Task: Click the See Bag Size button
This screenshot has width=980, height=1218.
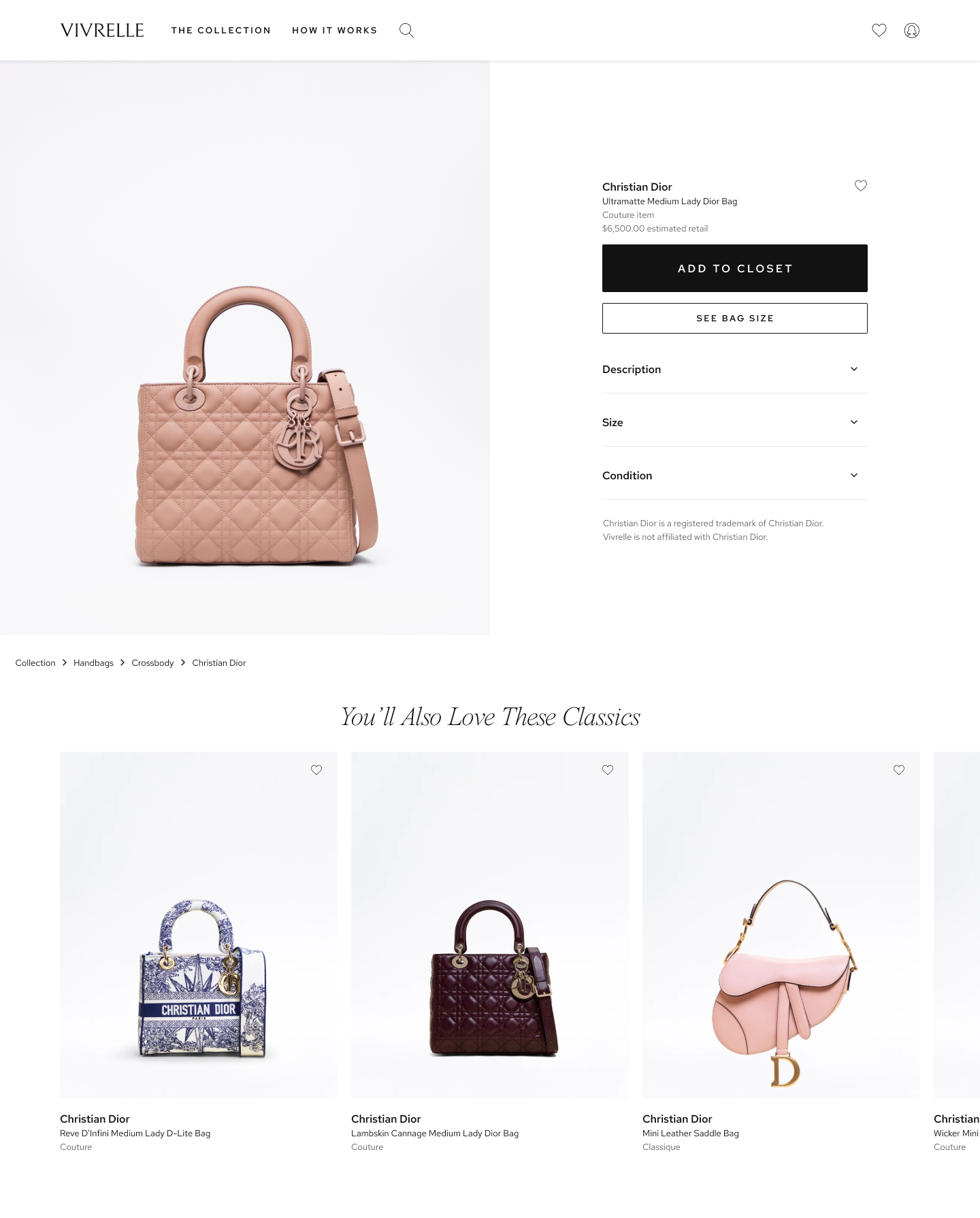Action: click(x=735, y=318)
